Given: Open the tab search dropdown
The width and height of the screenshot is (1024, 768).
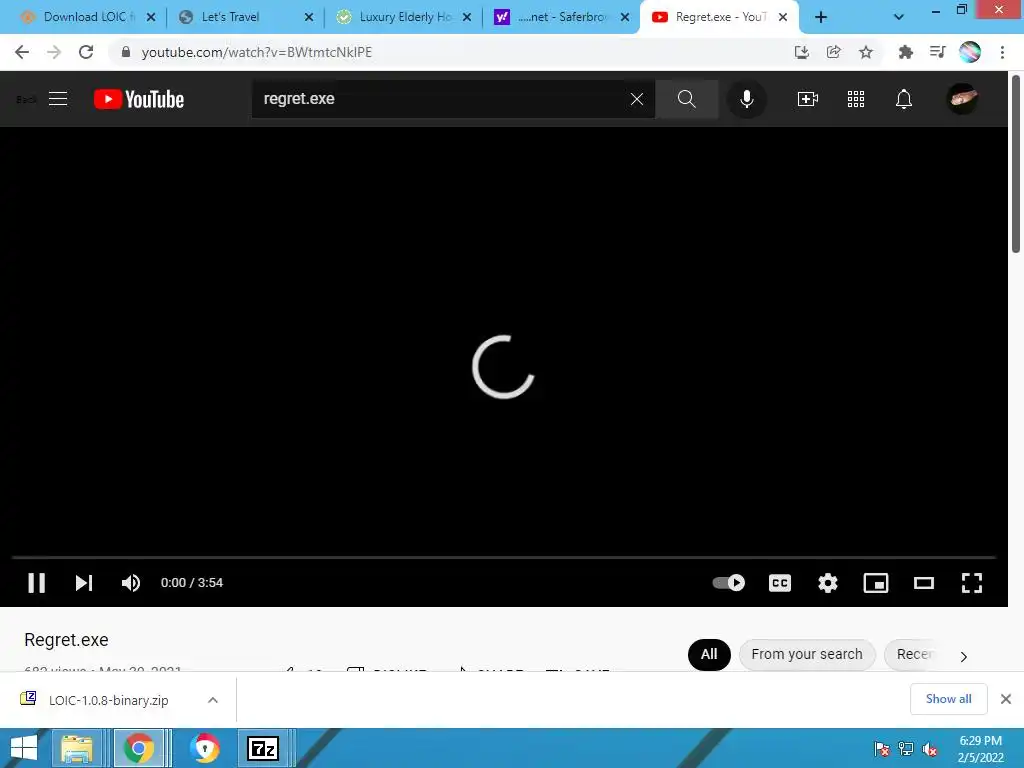Looking at the screenshot, I should [x=899, y=18].
